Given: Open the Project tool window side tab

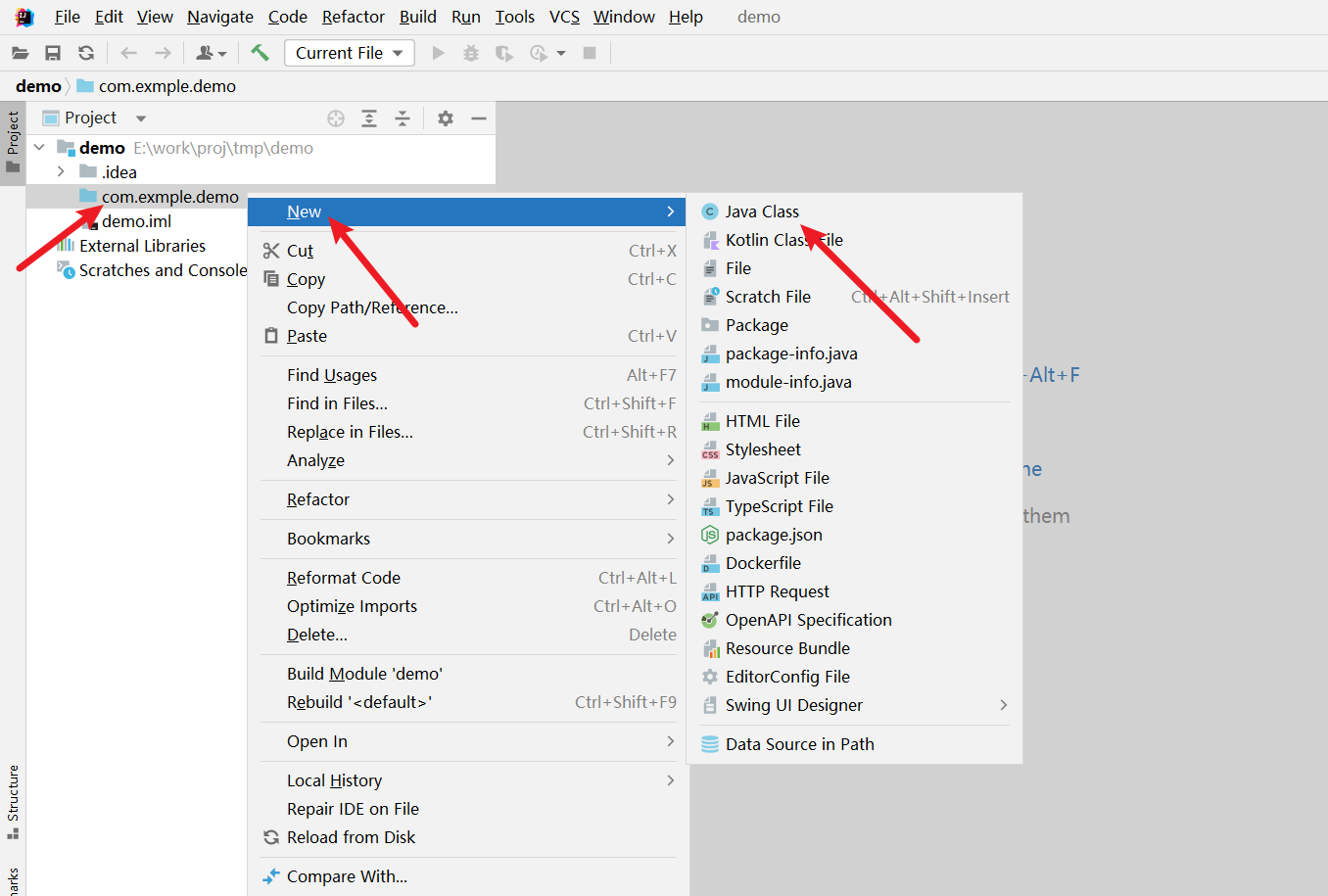Looking at the screenshot, I should [x=13, y=142].
